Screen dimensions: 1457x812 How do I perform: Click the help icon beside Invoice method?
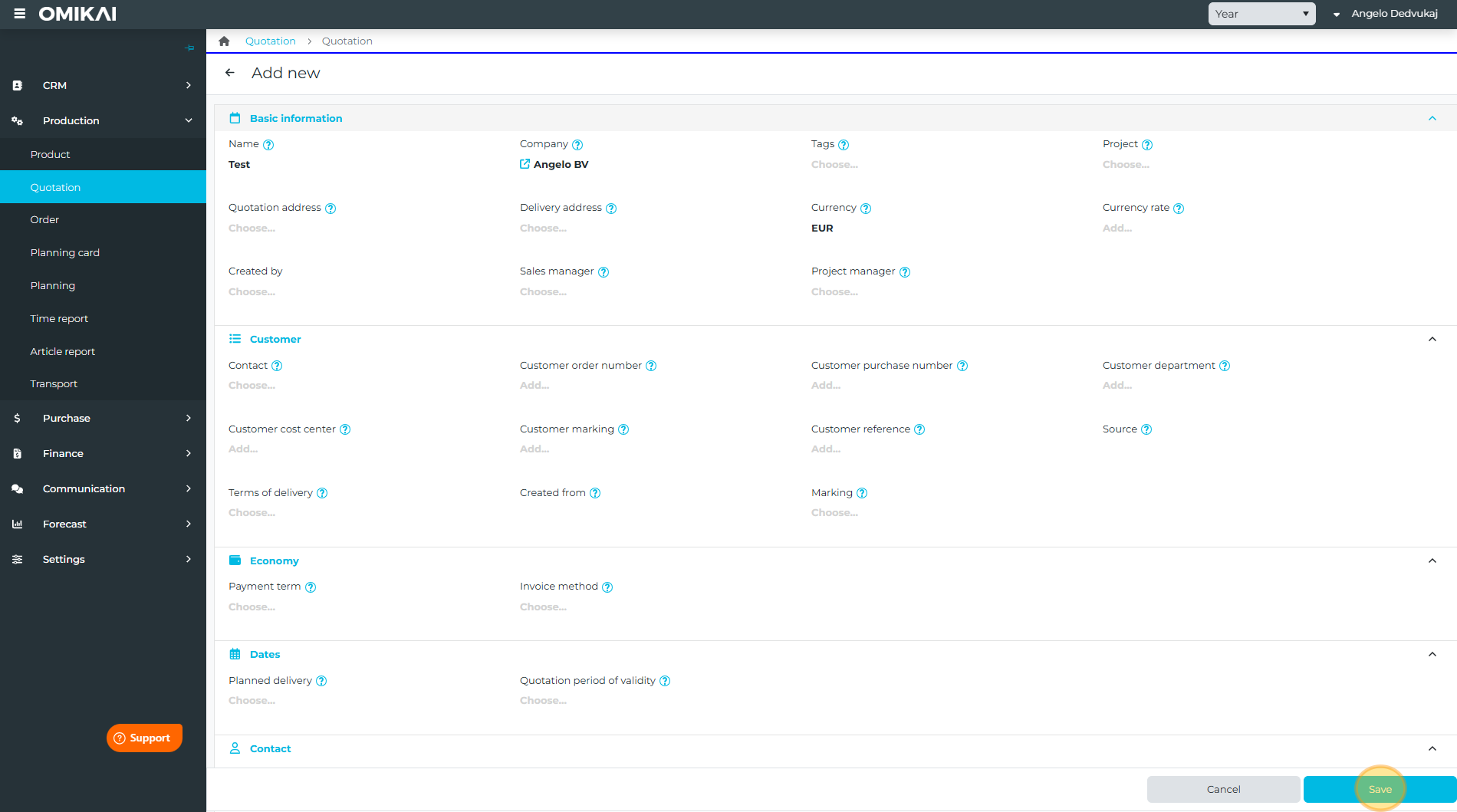pyautogui.click(x=607, y=587)
